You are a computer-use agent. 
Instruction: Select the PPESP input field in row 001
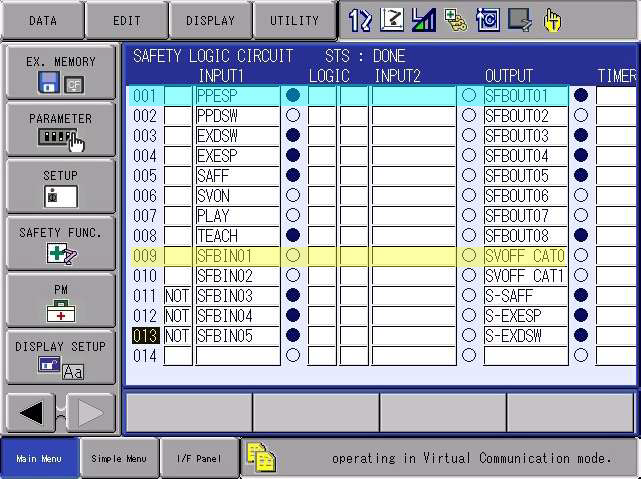coord(238,96)
